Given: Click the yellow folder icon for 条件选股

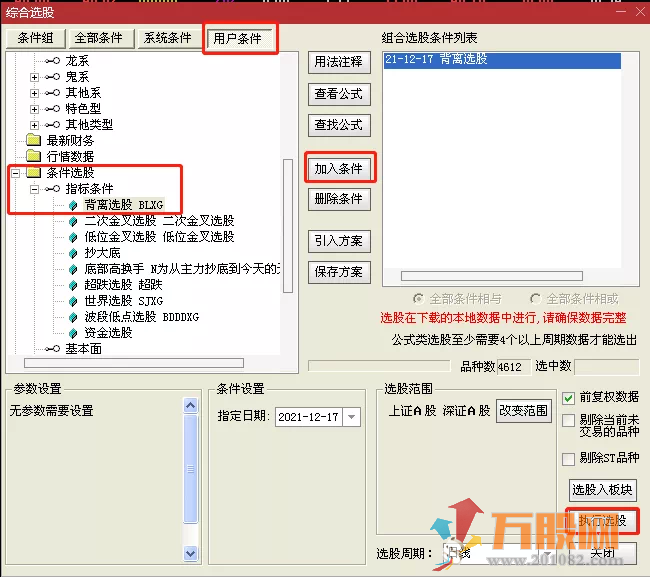Looking at the screenshot, I should click(34, 172).
